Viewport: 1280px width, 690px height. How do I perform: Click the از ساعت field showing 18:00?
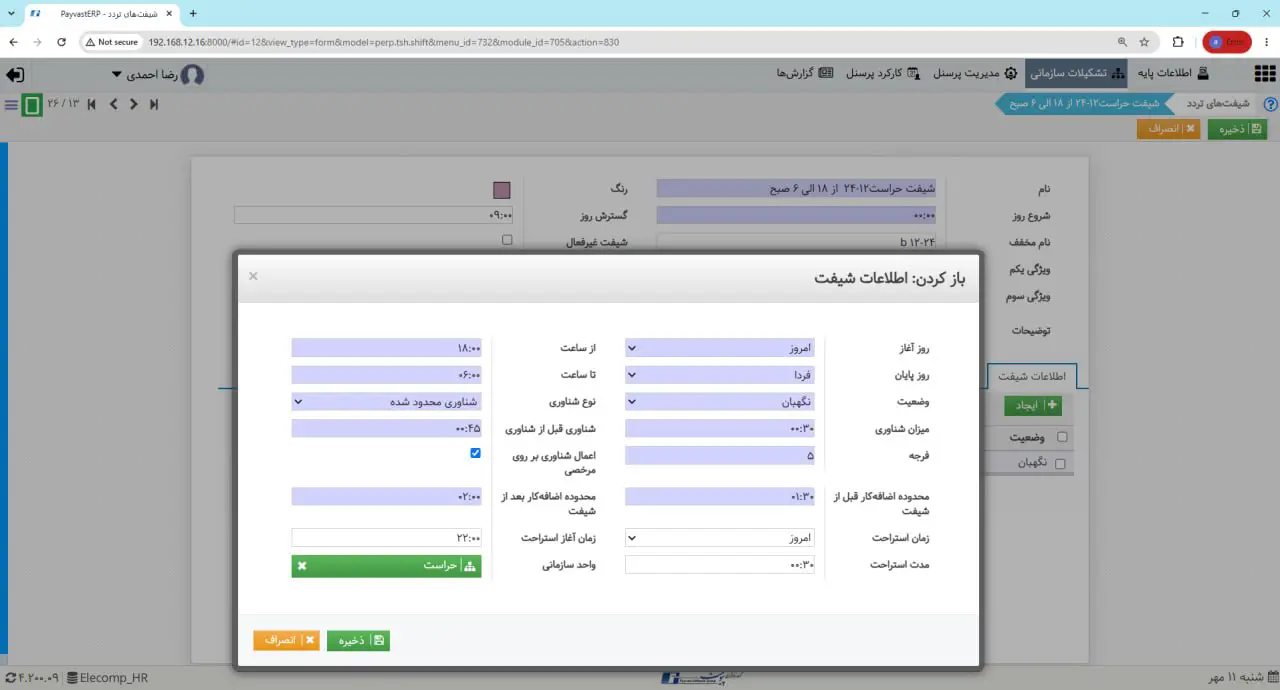[386, 348]
